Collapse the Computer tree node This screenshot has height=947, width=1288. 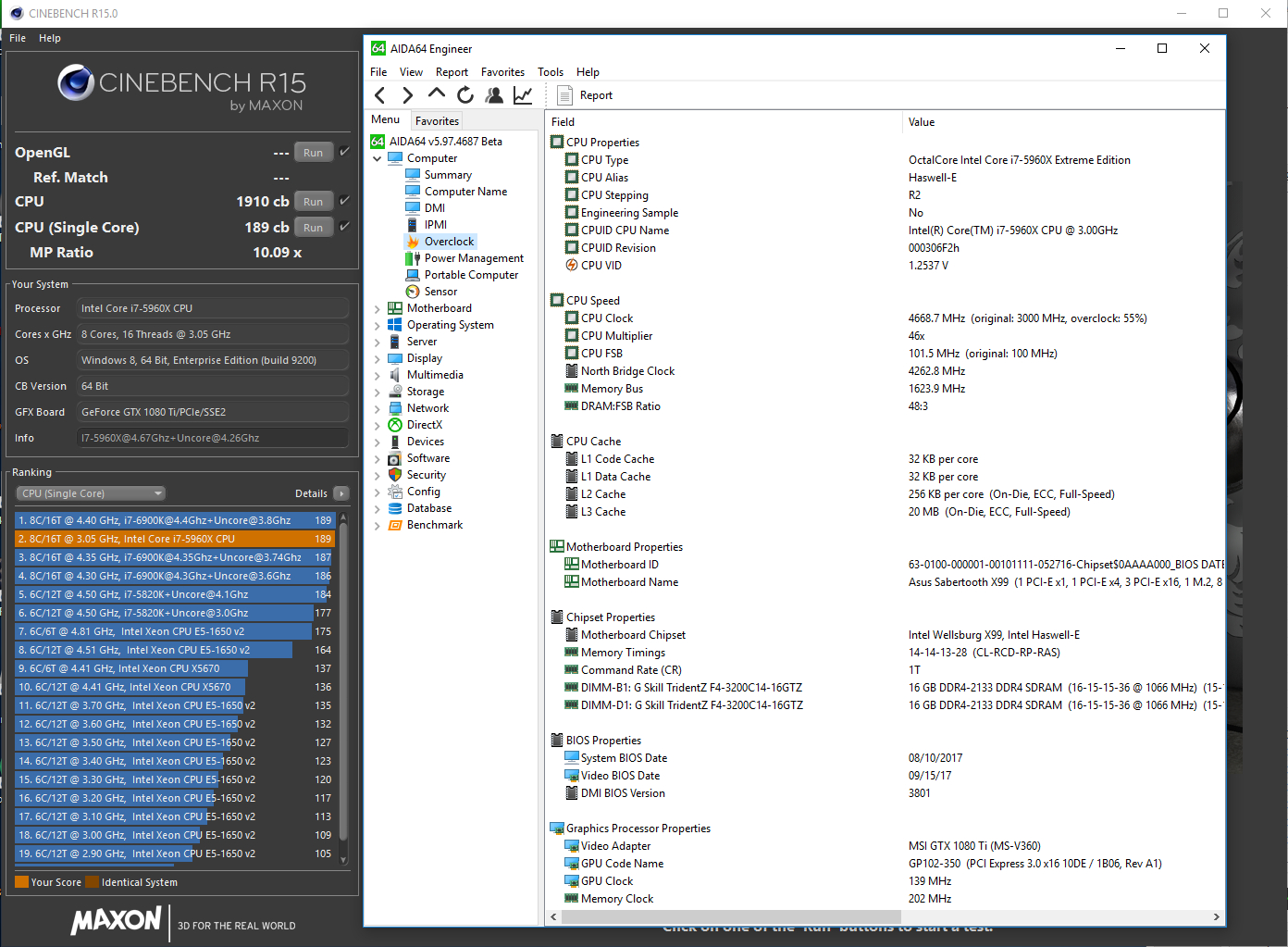click(378, 158)
